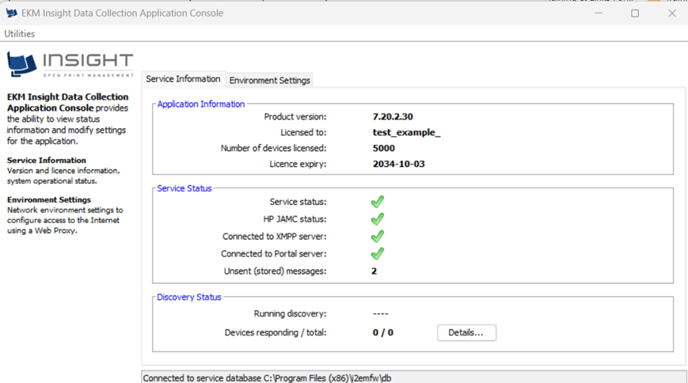
Task: Click the number of devices licensed value
Action: [384, 148]
